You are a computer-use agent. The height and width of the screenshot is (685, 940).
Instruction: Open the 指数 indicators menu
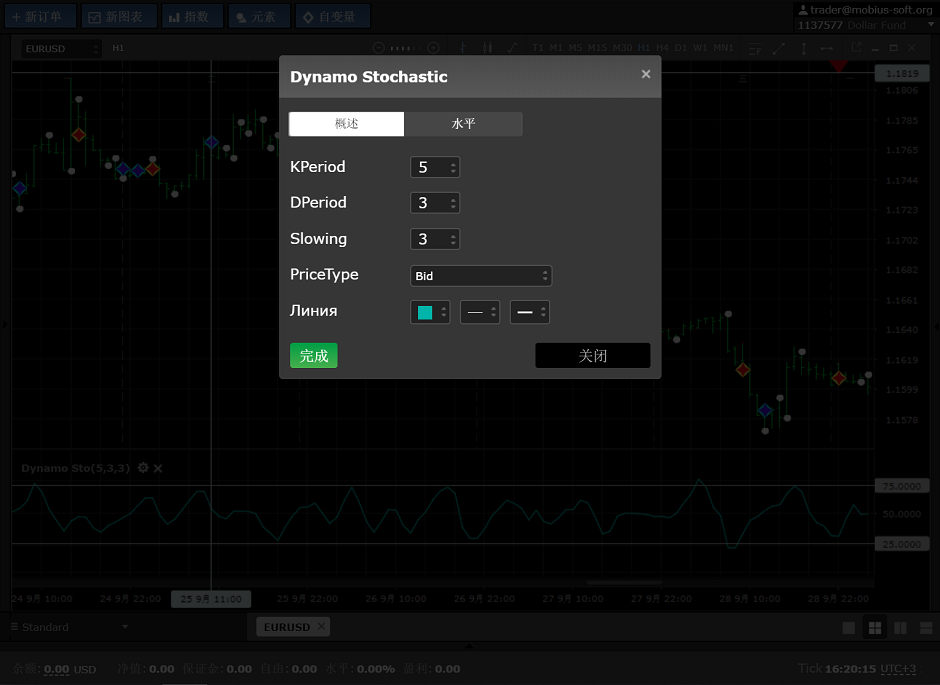[192, 16]
